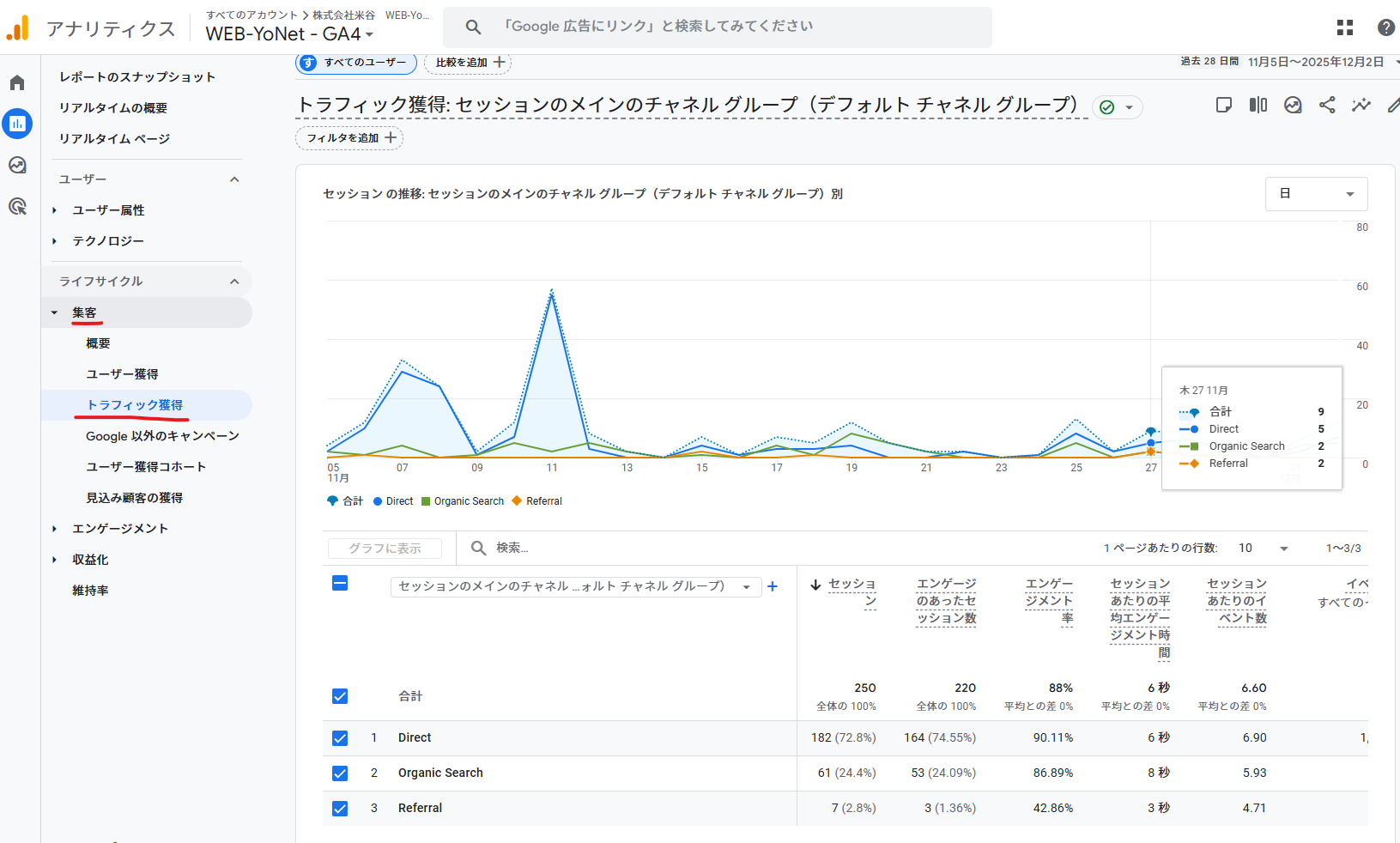Click the 比較を追加 button
Viewport: 1400px width, 843px height.
click(468, 63)
